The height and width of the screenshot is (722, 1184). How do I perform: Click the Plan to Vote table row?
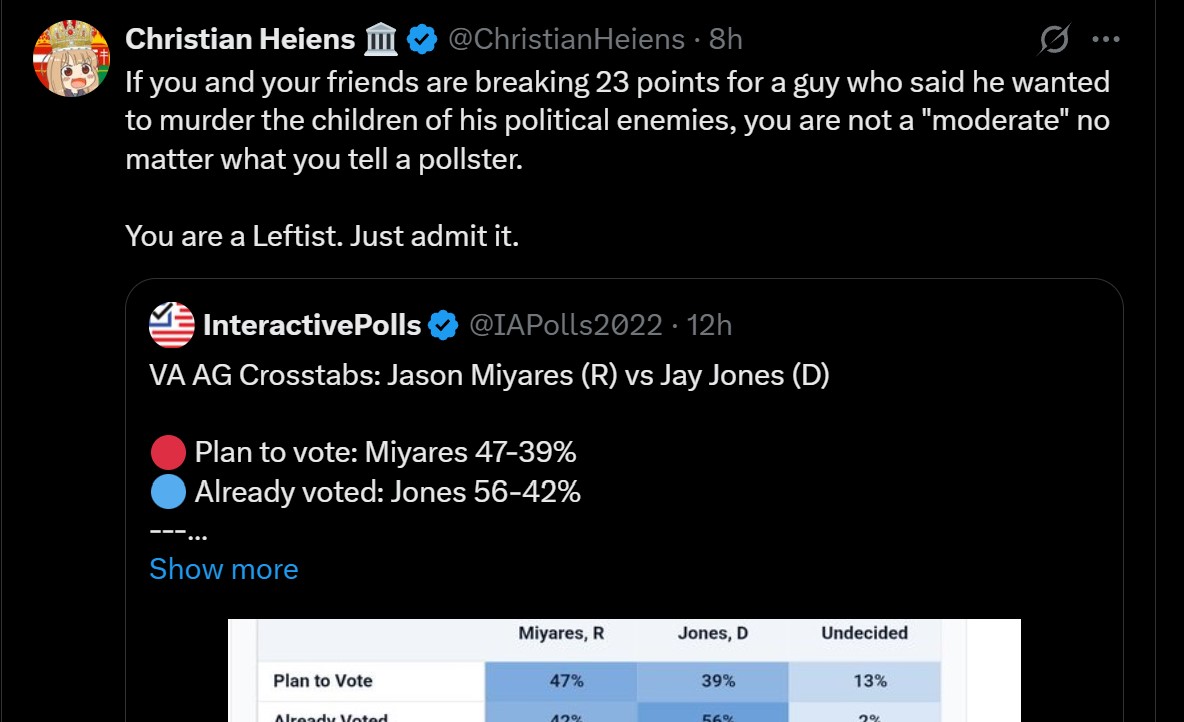click(599, 680)
